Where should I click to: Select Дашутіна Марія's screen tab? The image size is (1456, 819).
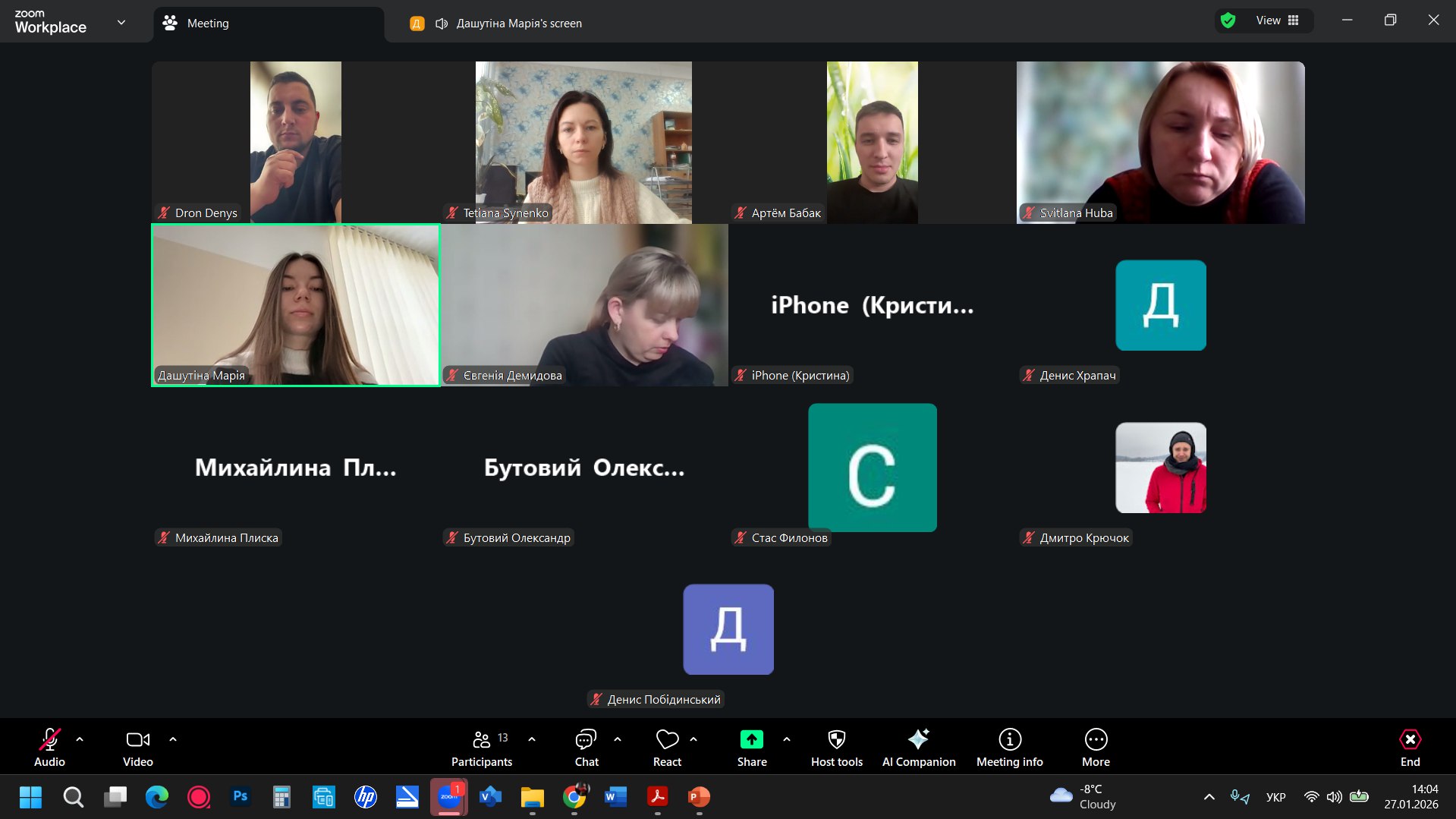tap(518, 24)
